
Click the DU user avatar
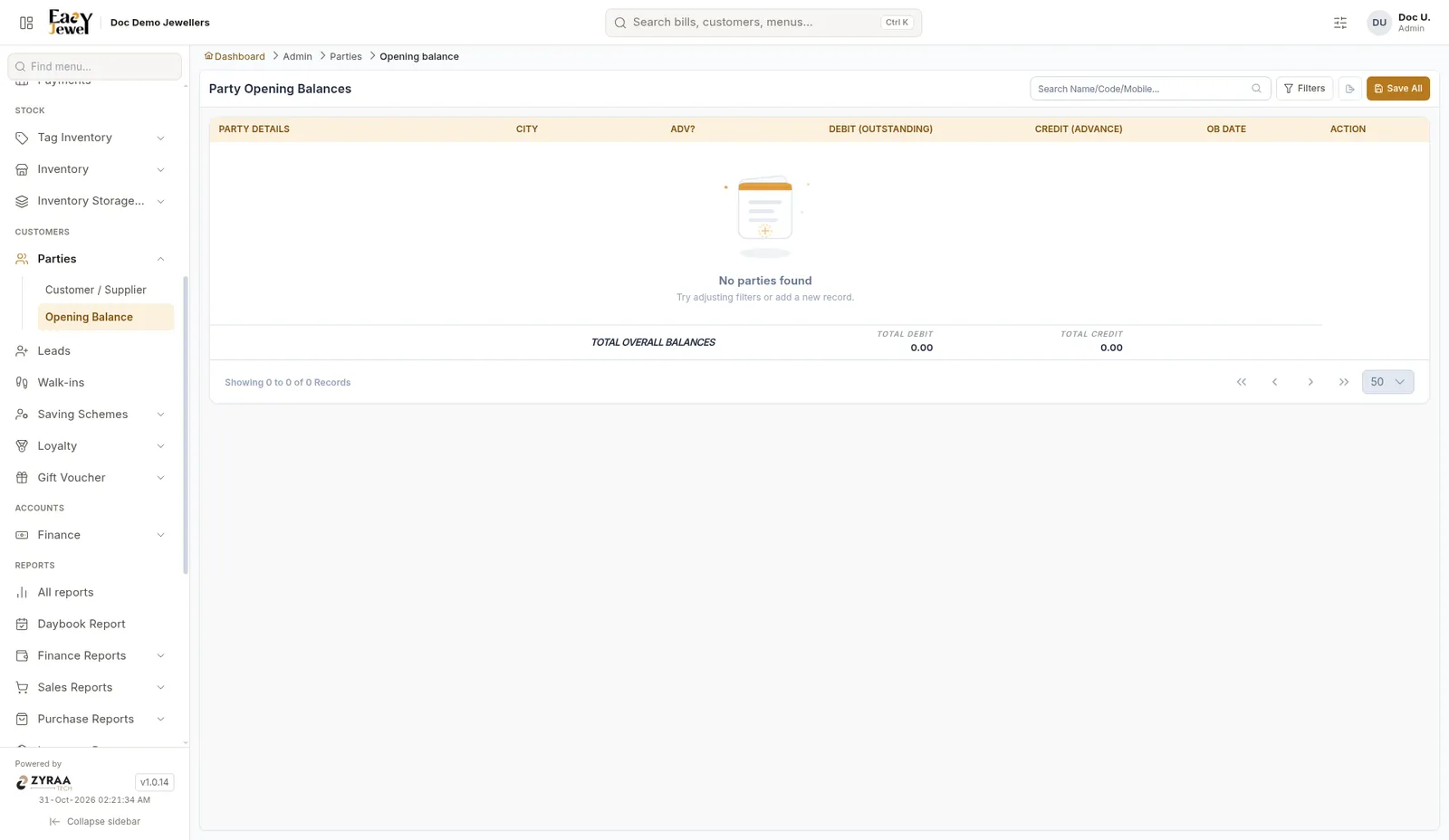click(x=1379, y=23)
